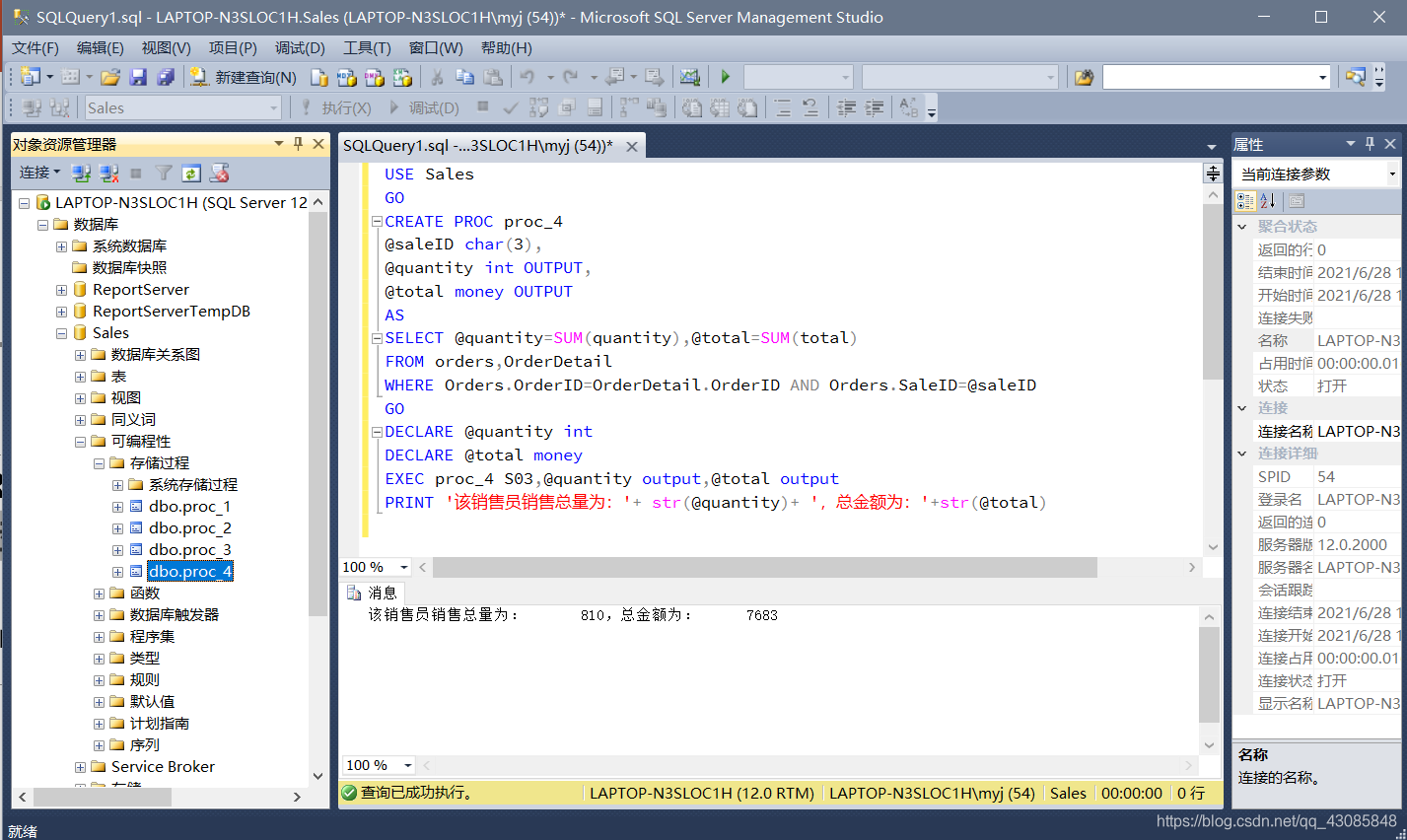
Task: Expand the 系统数据库 node
Action: pyautogui.click(x=62, y=246)
